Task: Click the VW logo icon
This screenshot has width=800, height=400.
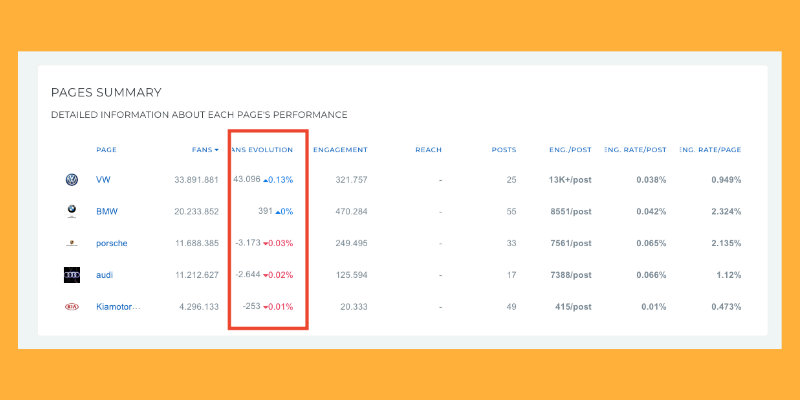Action: [72, 180]
